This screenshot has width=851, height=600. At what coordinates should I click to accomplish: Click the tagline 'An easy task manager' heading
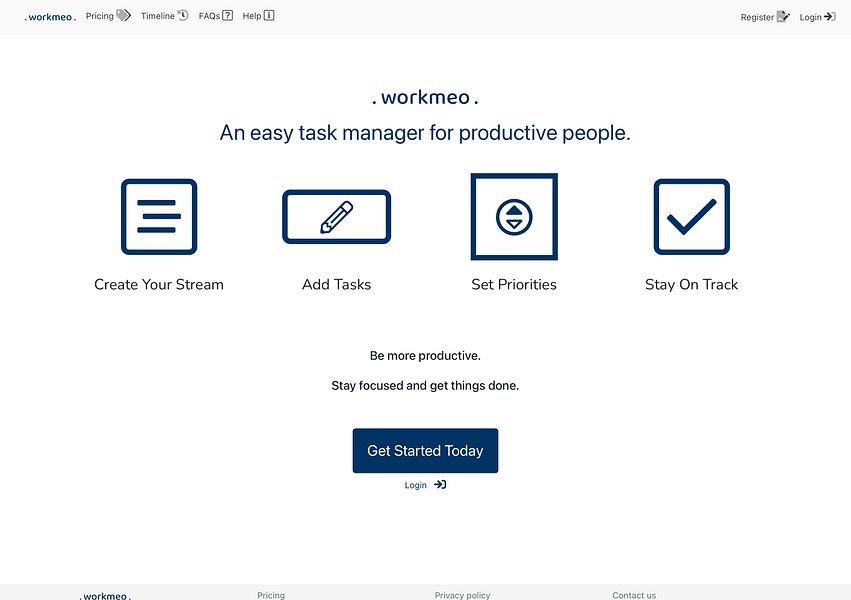pyautogui.click(x=425, y=132)
